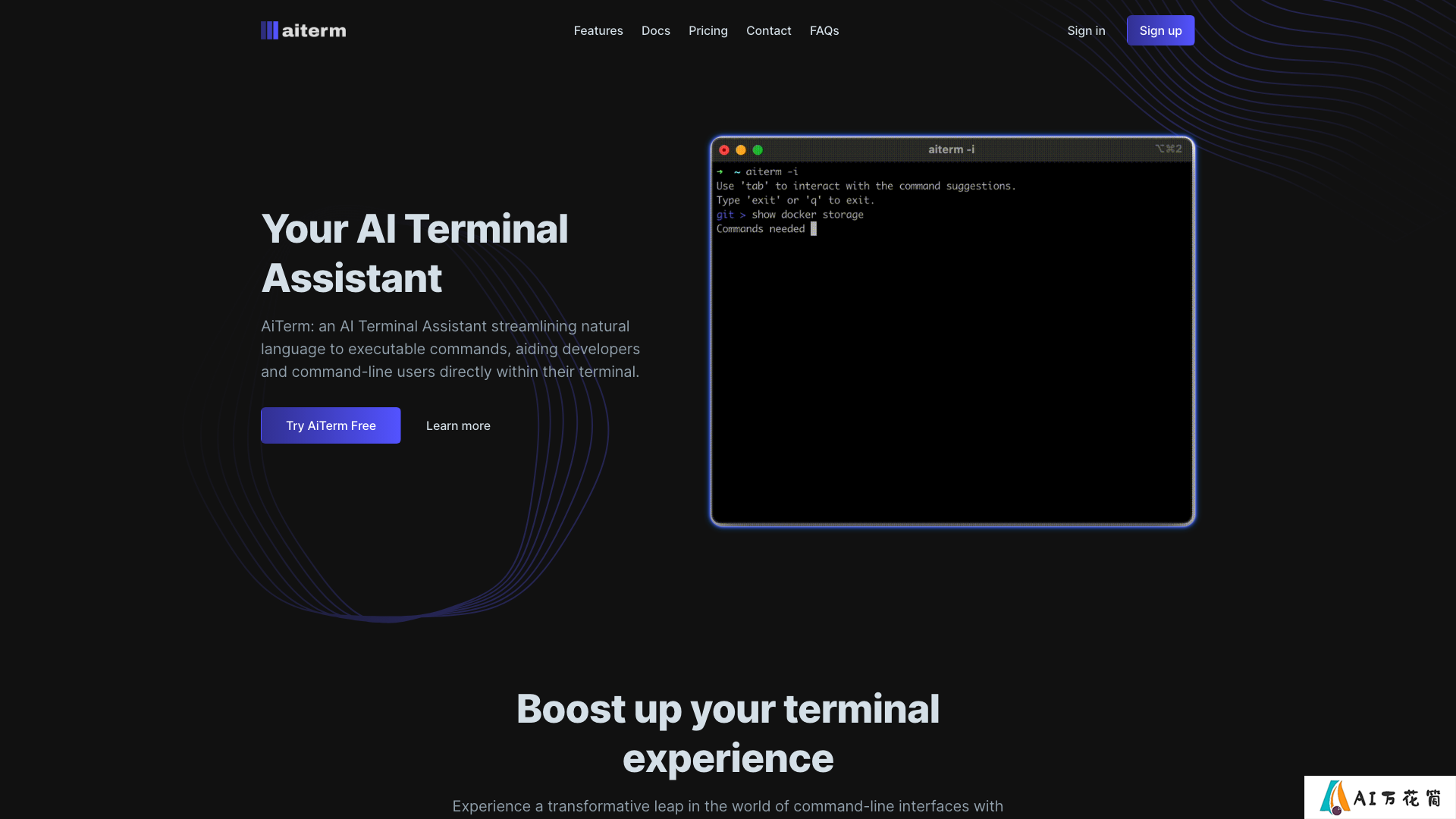Open the Contact nav link

coord(768,30)
